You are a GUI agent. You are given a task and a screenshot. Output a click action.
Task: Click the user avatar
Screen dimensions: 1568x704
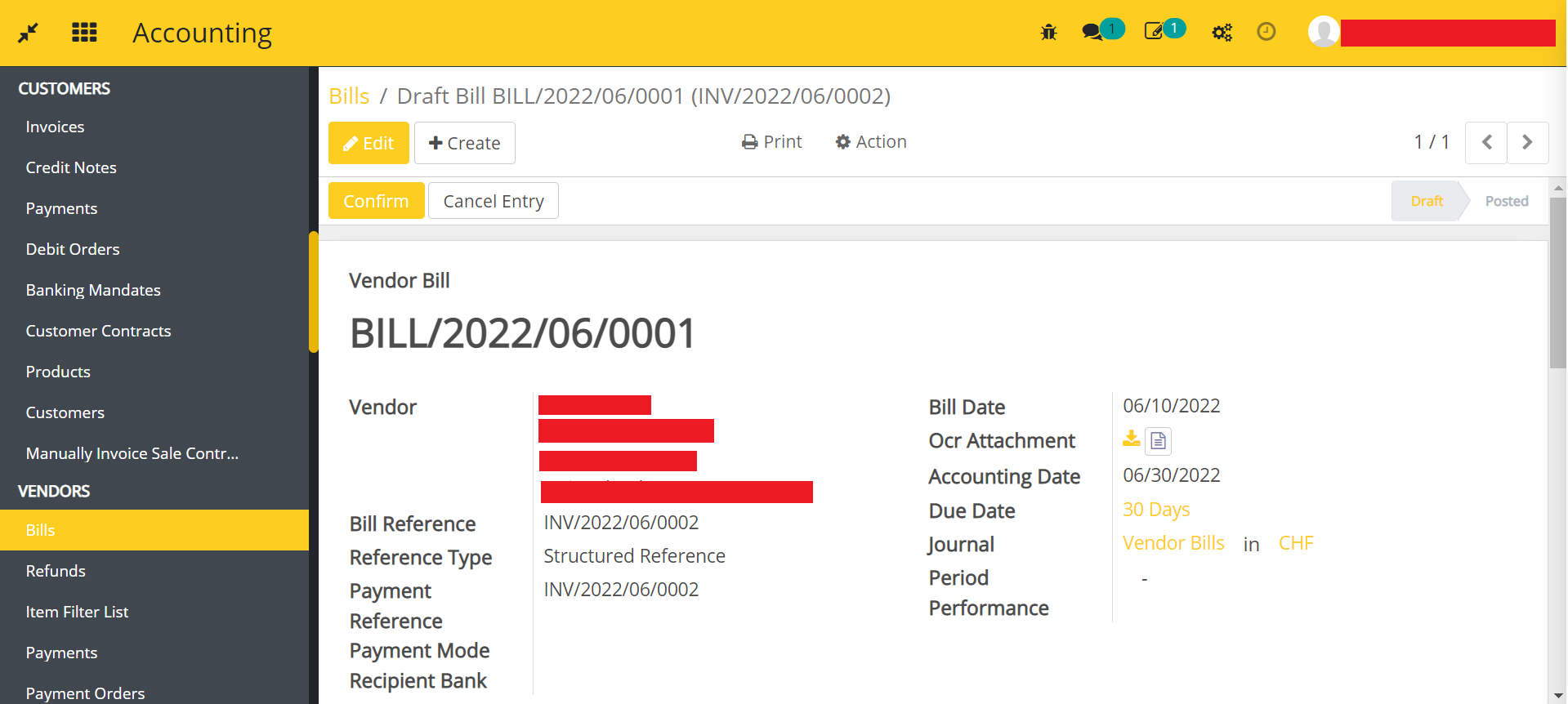pos(1323,32)
